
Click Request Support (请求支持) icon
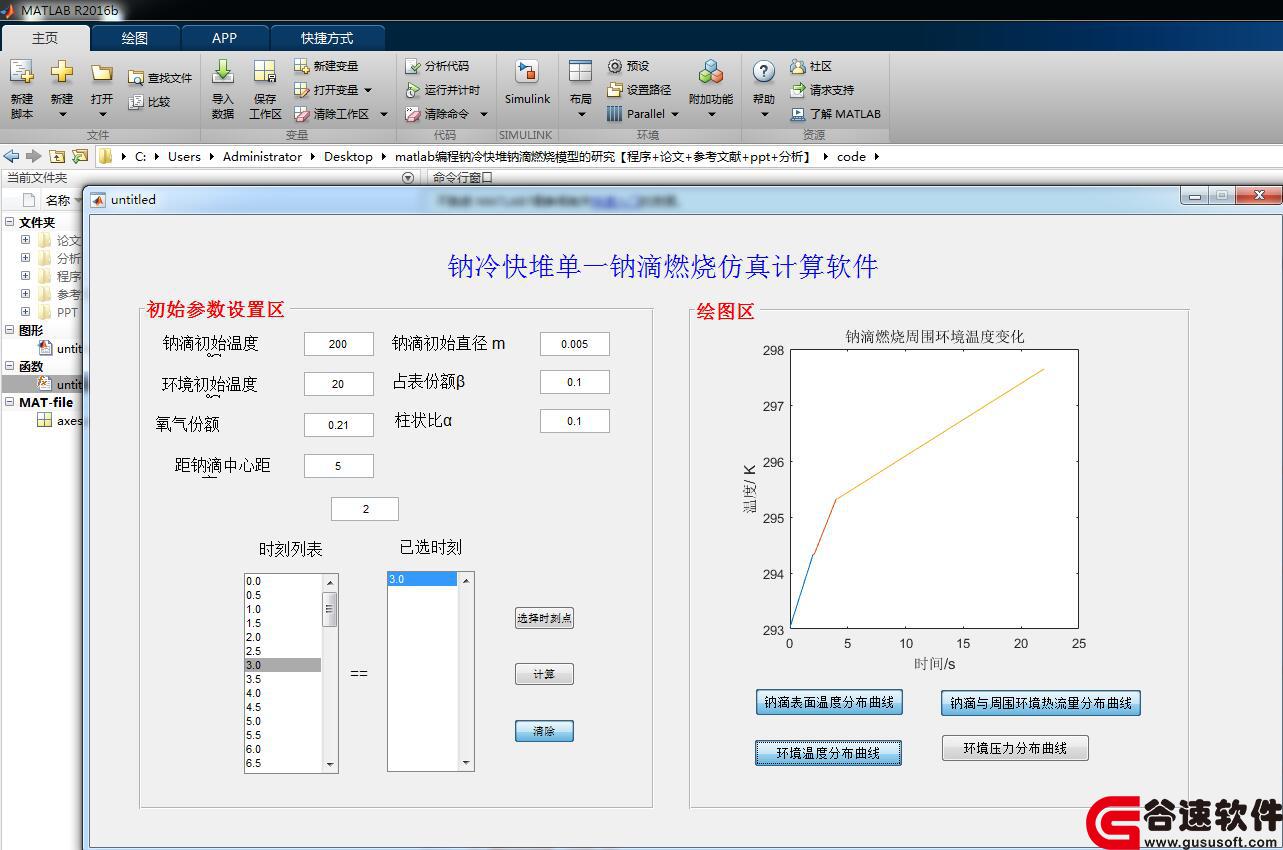pyautogui.click(x=798, y=90)
